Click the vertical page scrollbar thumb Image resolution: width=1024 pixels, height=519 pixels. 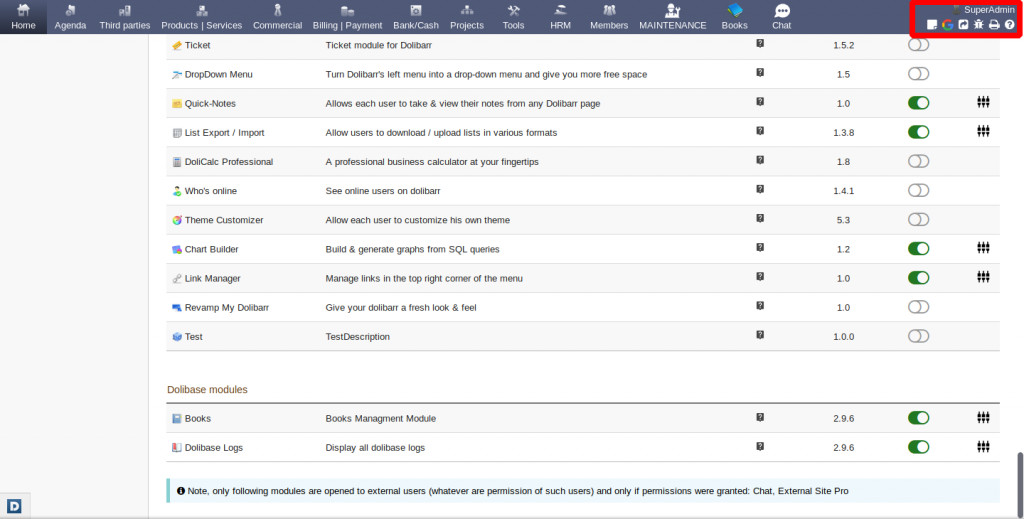click(1020, 484)
